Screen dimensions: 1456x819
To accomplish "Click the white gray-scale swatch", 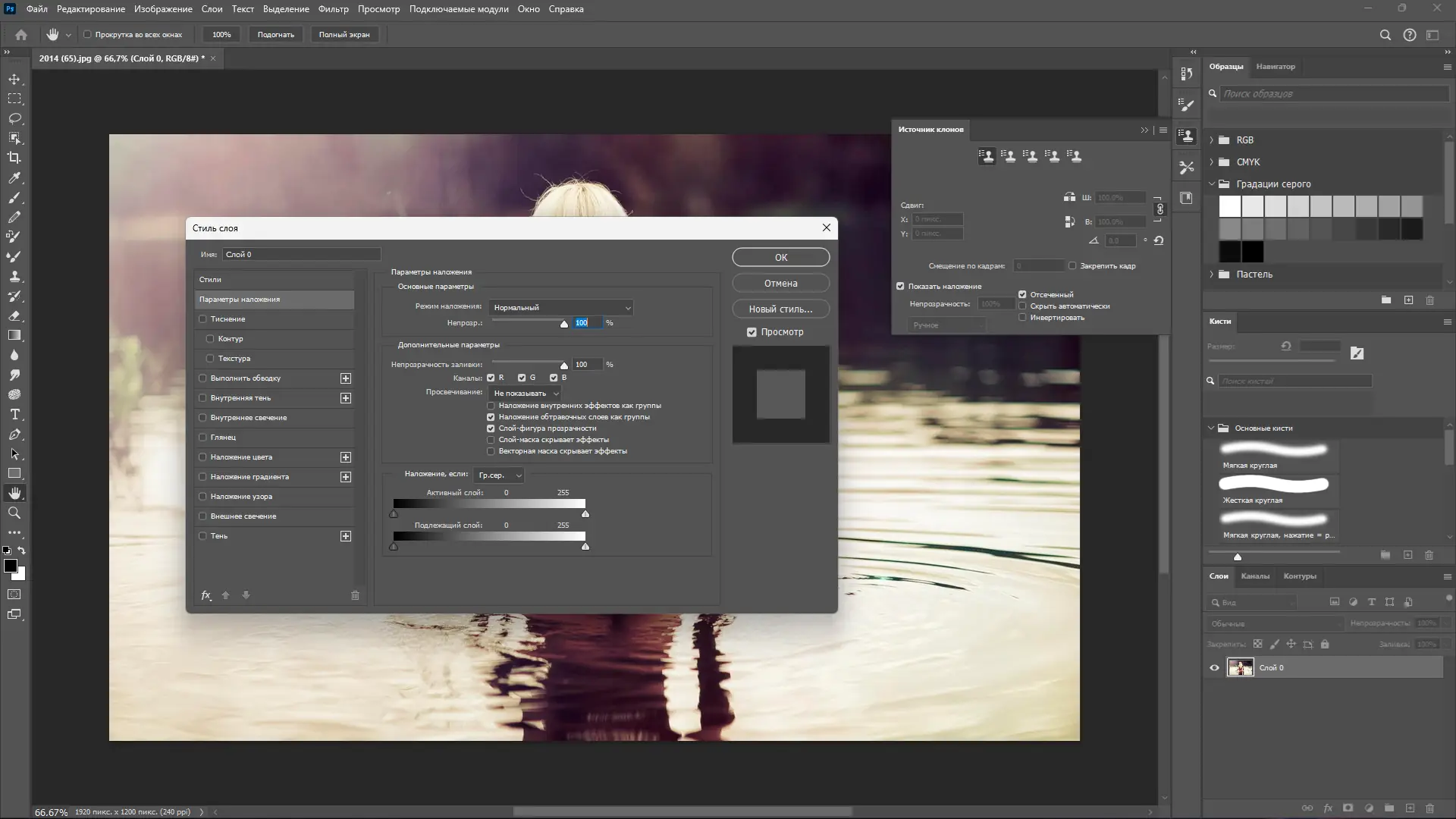I will 1230,206.
